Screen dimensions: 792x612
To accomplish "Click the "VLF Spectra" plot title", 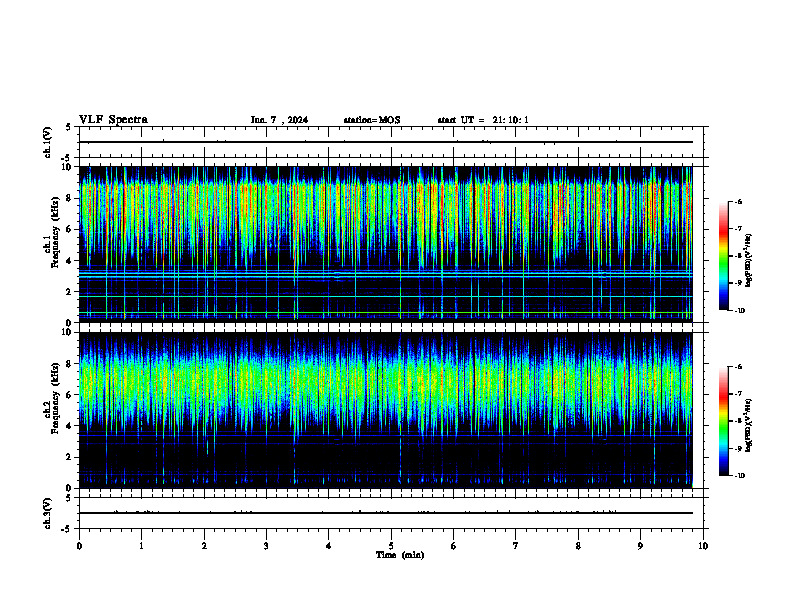I will (113, 120).
